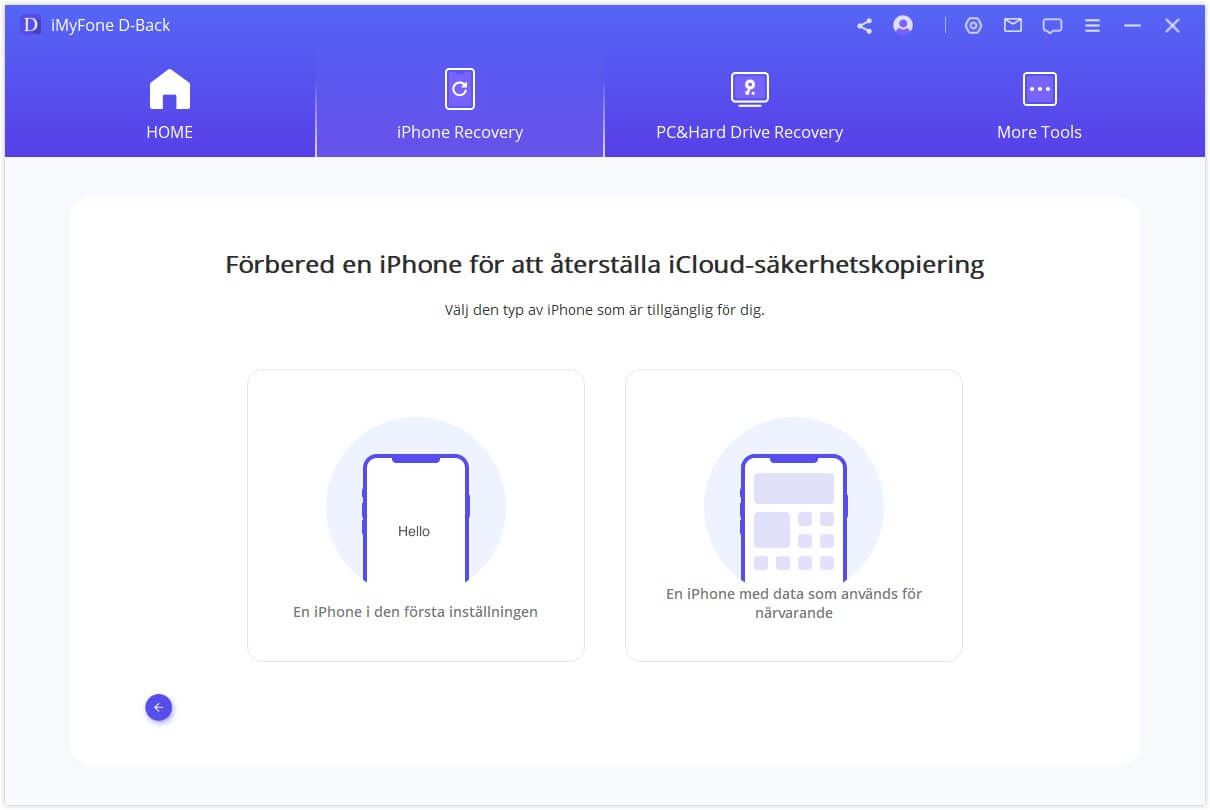
Task: Click the target-shaped icon in title bar
Action: click(973, 26)
